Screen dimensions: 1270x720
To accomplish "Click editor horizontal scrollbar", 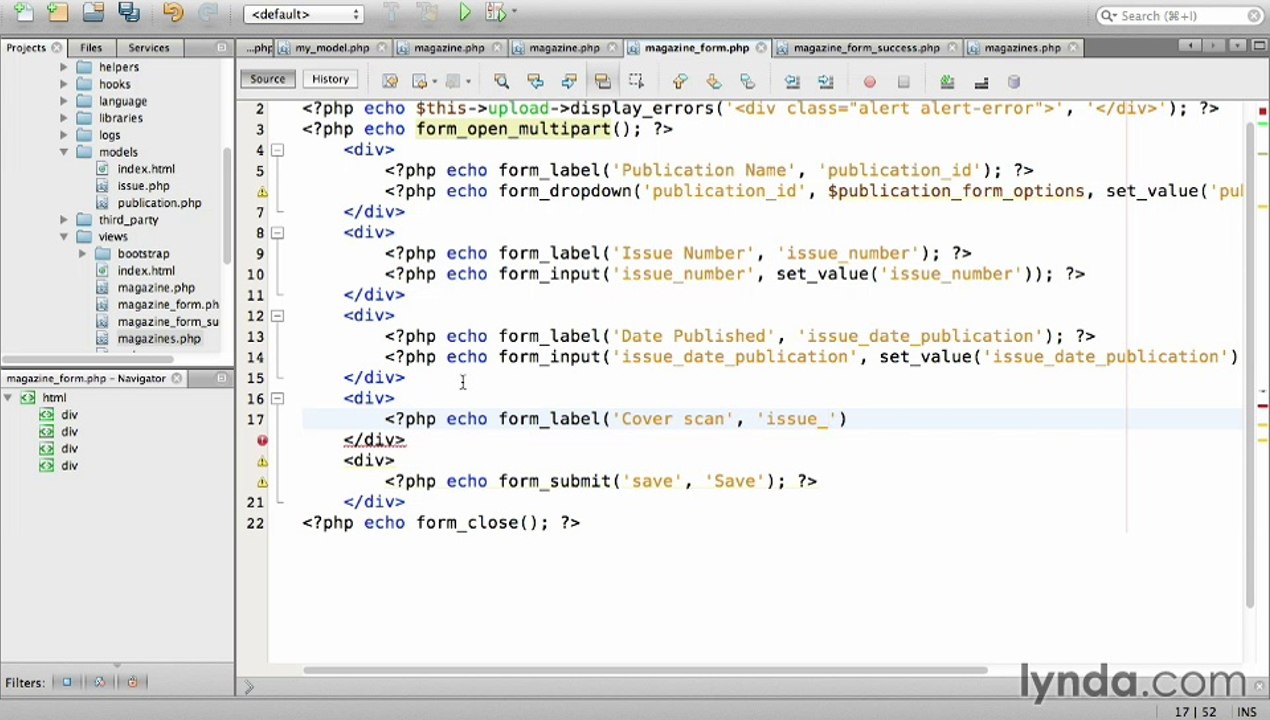I will 646,669.
